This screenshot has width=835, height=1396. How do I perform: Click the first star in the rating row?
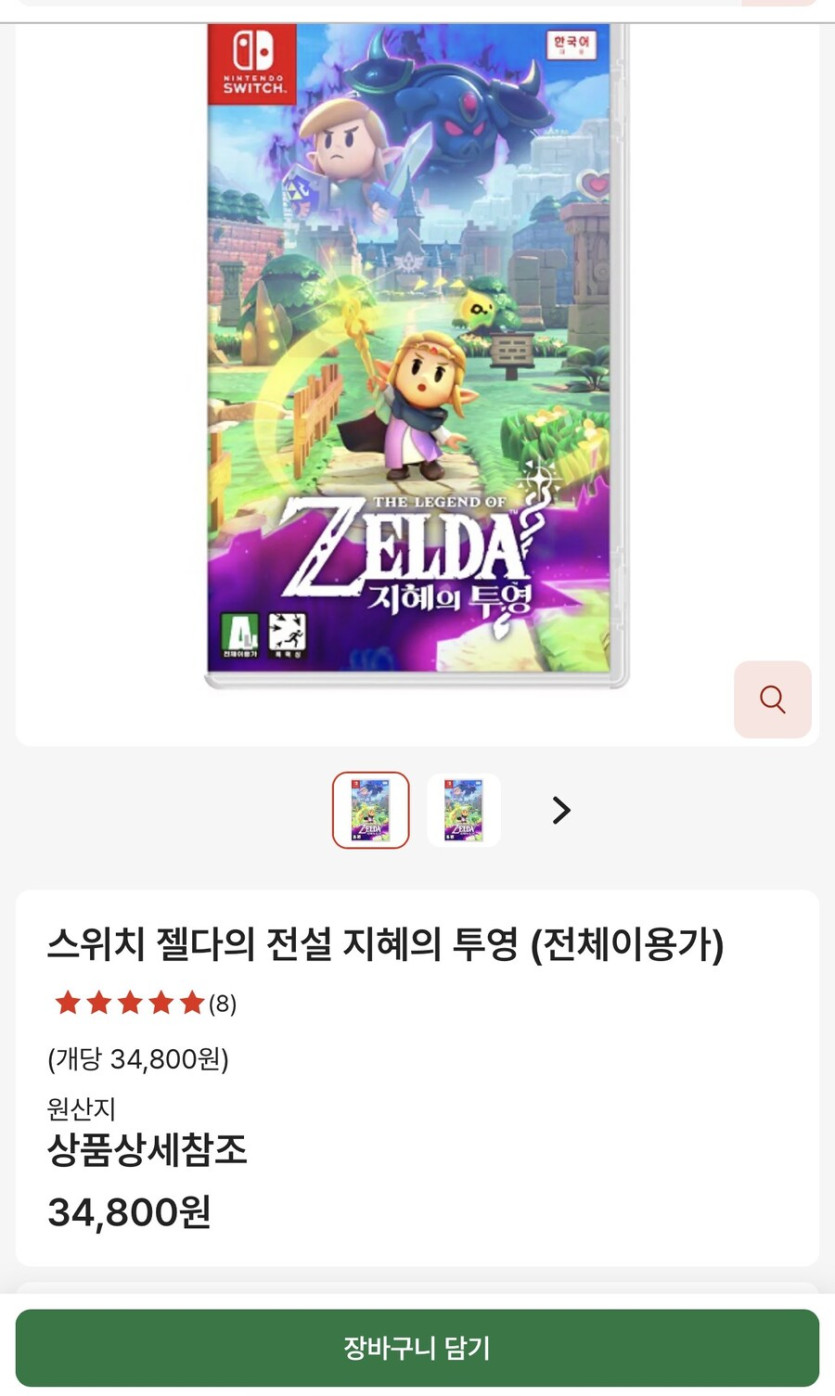coord(68,1001)
